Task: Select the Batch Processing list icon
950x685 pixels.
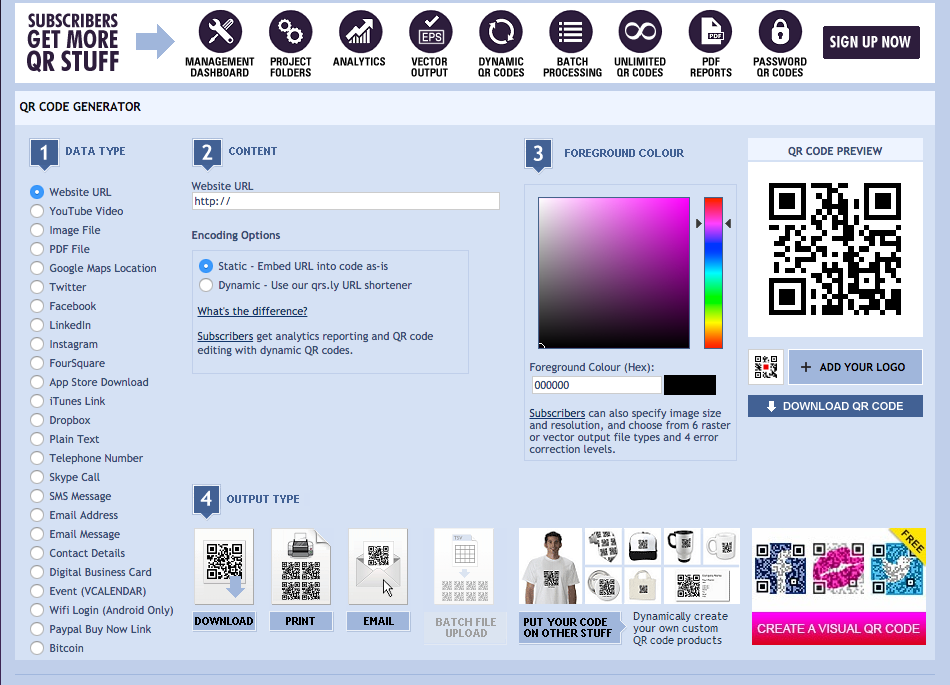Action: pyautogui.click(x=570, y=31)
